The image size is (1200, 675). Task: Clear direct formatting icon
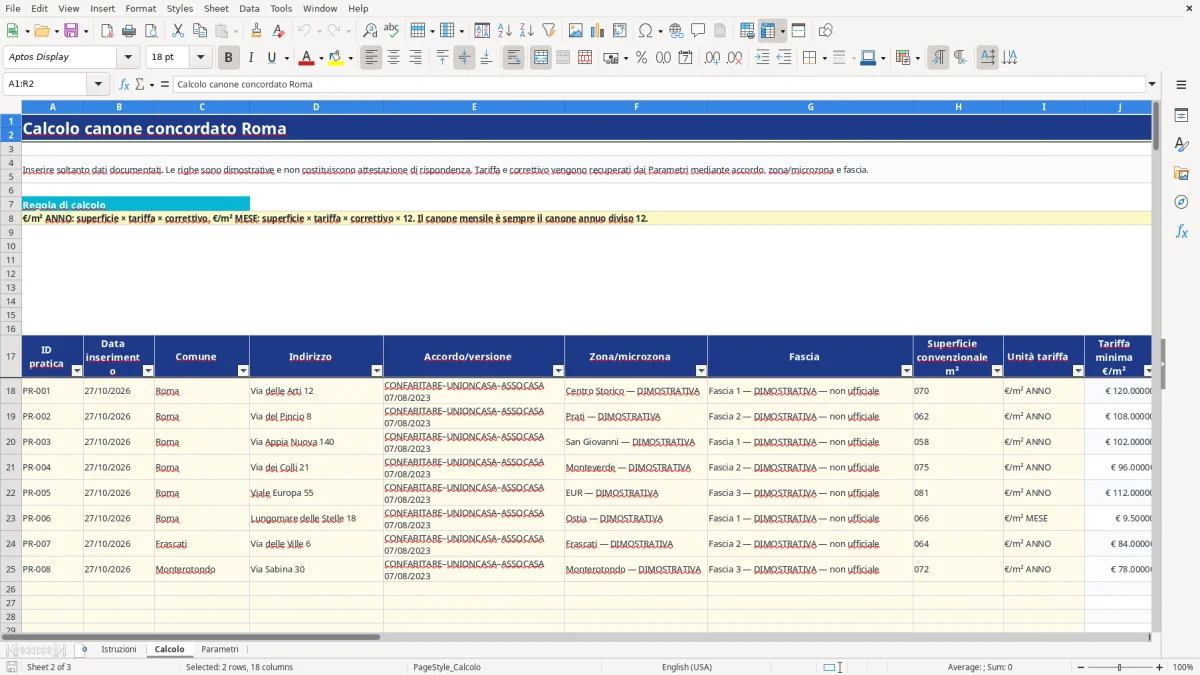pos(278,31)
